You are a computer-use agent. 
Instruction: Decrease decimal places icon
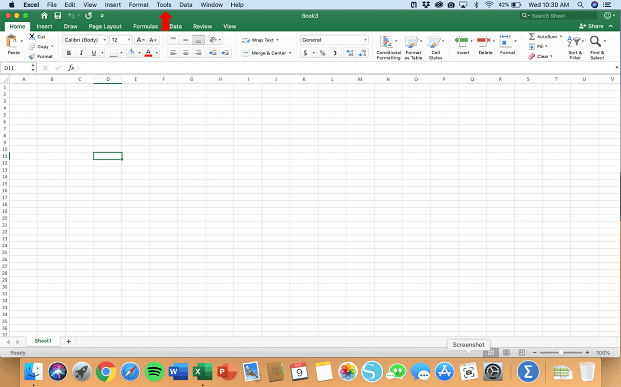click(x=362, y=53)
